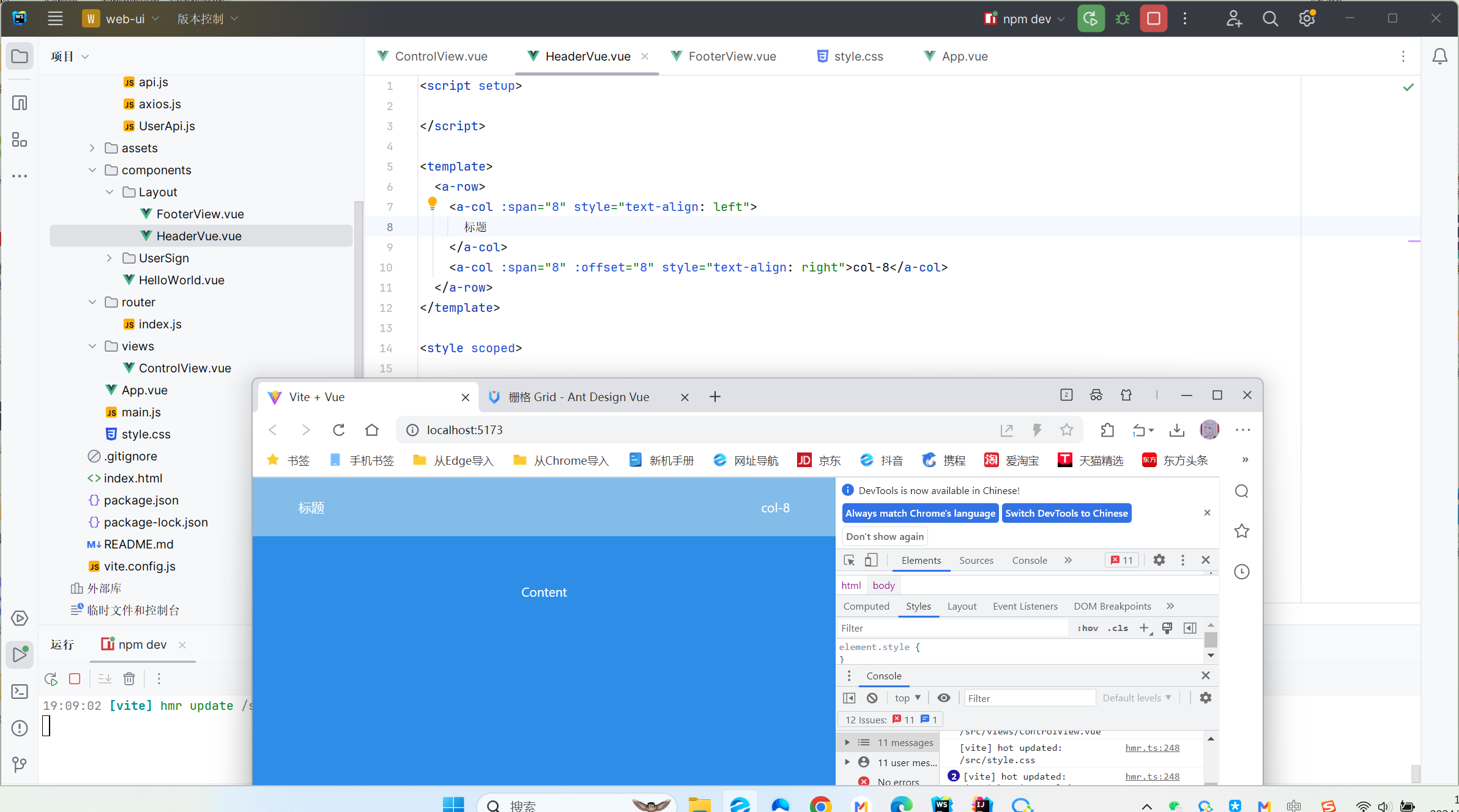The height and width of the screenshot is (812, 1459).
Task: Open the Terminal tool window icon
Action: (20, 692)
